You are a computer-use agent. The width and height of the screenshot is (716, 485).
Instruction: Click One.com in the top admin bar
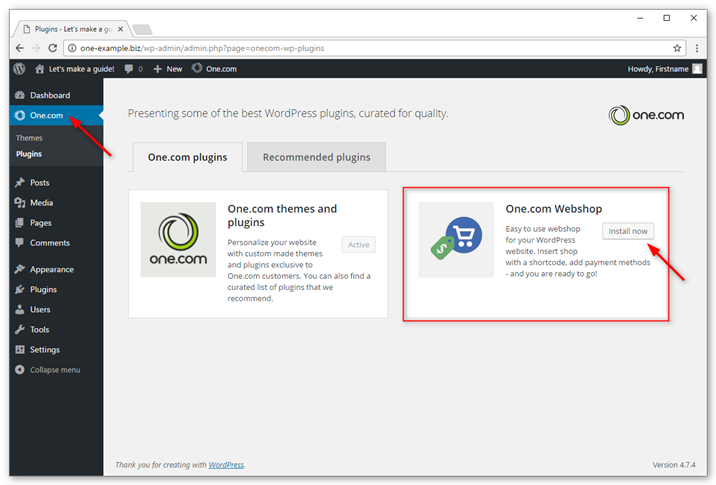point(214,69)
